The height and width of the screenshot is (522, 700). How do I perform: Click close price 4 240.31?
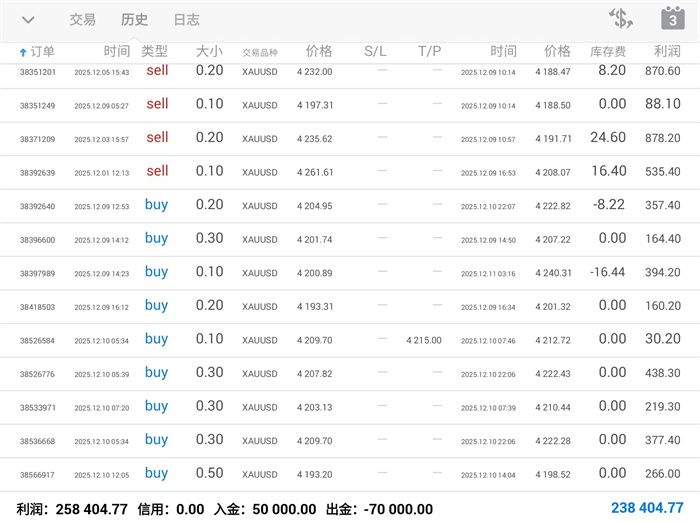click(x=553, y=273)
